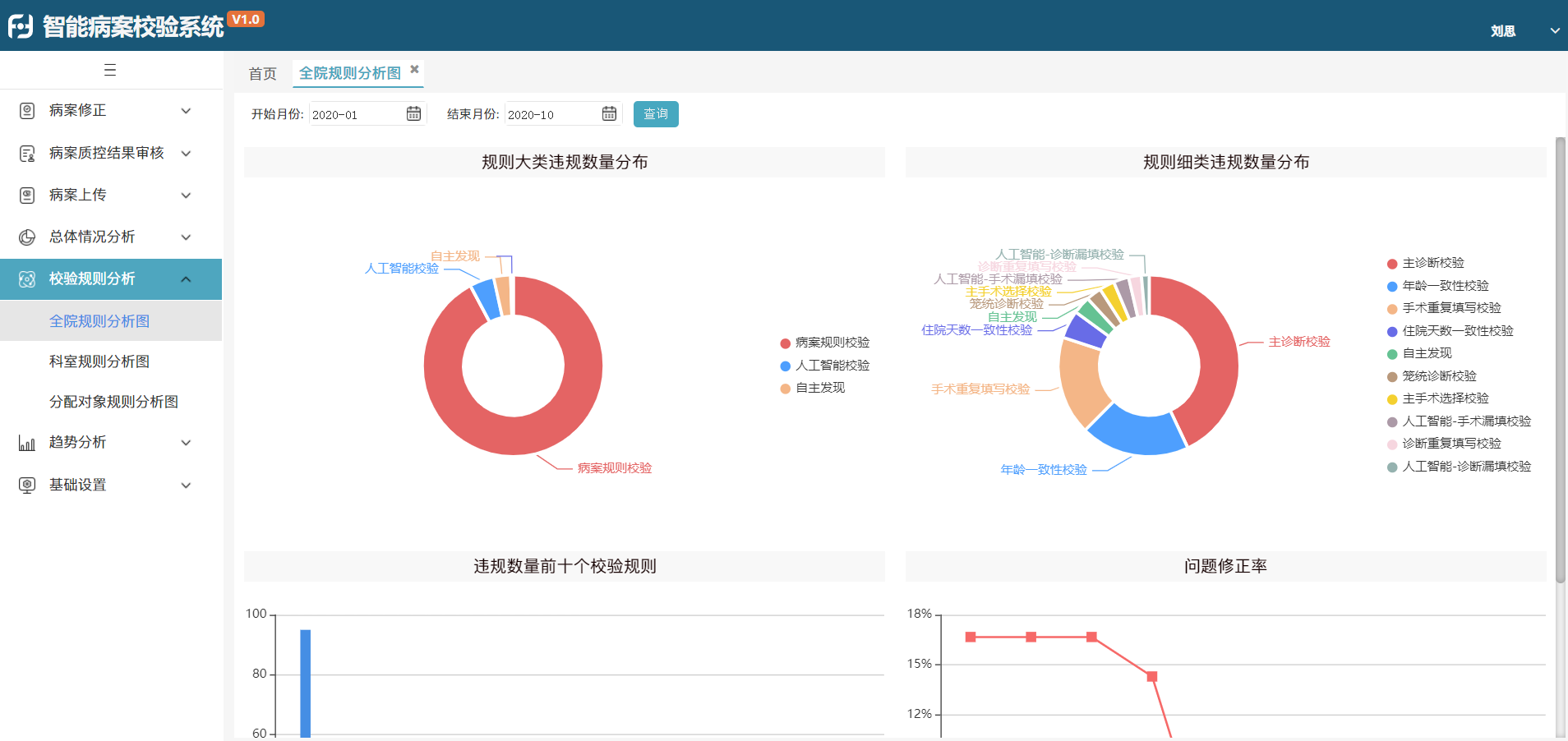1568x741 pixels.
Task: Click fourth data point in 问题修正率 line
Action: point(1152,676)
